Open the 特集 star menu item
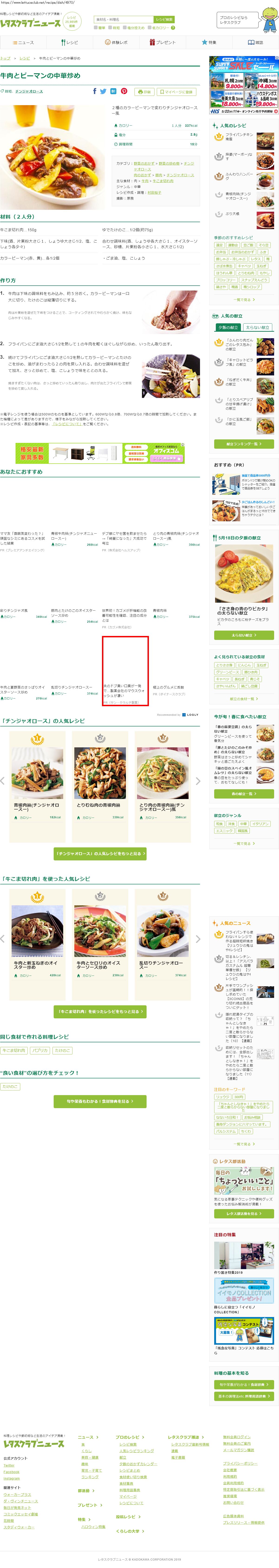 (x=209, y=43)
